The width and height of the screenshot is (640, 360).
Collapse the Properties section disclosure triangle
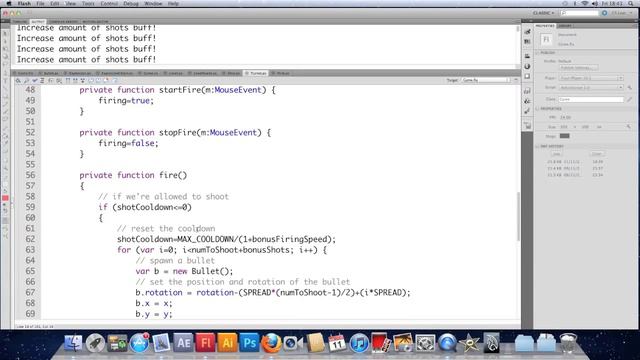tap(538, 109)
